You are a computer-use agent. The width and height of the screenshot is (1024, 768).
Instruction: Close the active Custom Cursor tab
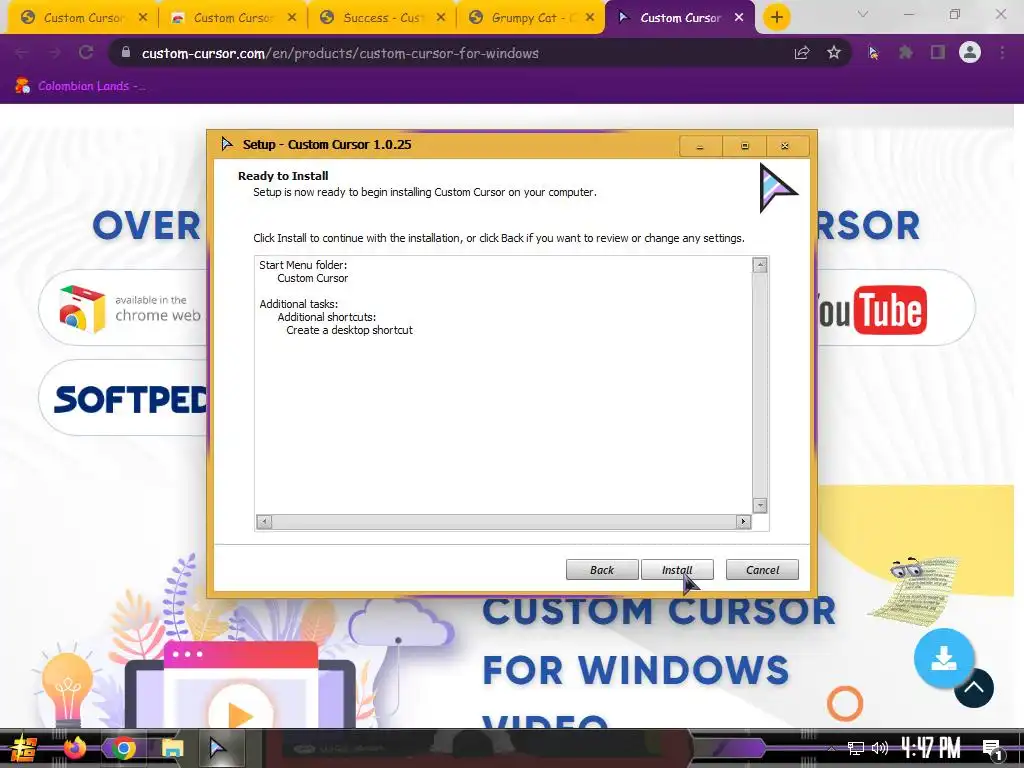(x=739, y=18)
